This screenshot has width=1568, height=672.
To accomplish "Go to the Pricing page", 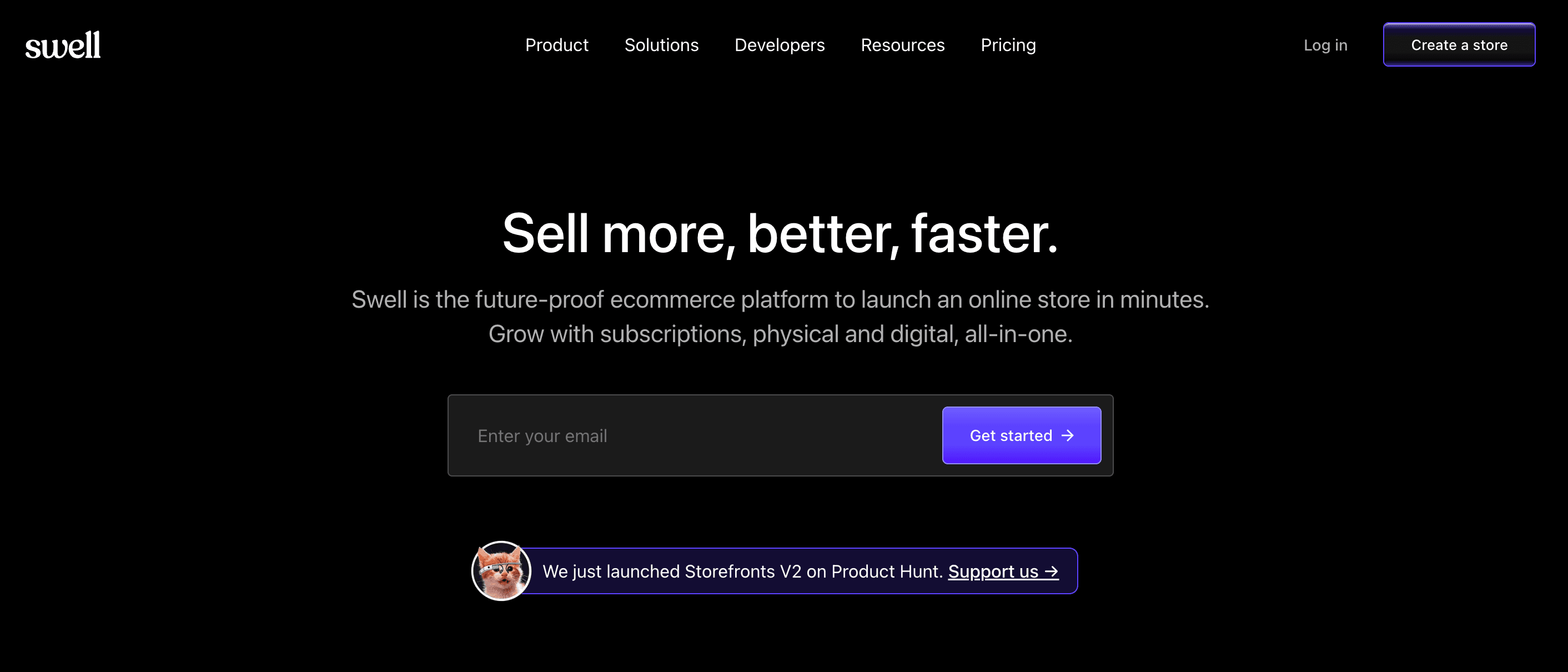I will coord(1008,45).
